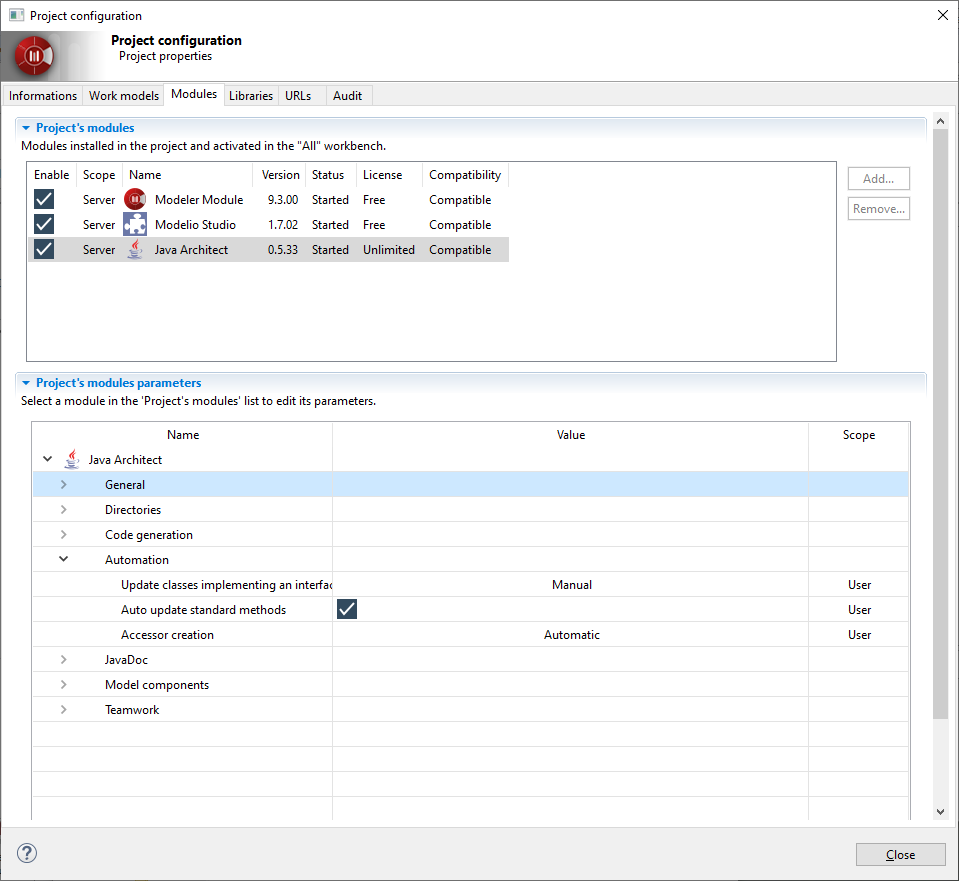Click the Value column header in parameters

tap(571, 435)
